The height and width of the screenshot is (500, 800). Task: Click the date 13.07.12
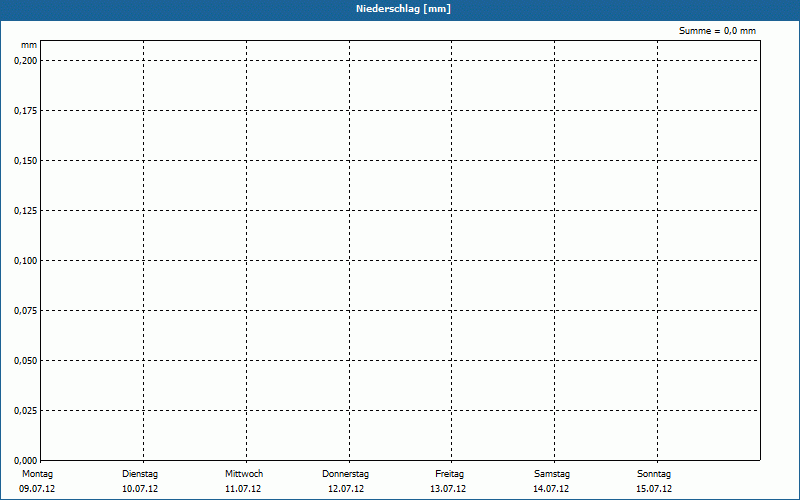click(x=448, y=489)
